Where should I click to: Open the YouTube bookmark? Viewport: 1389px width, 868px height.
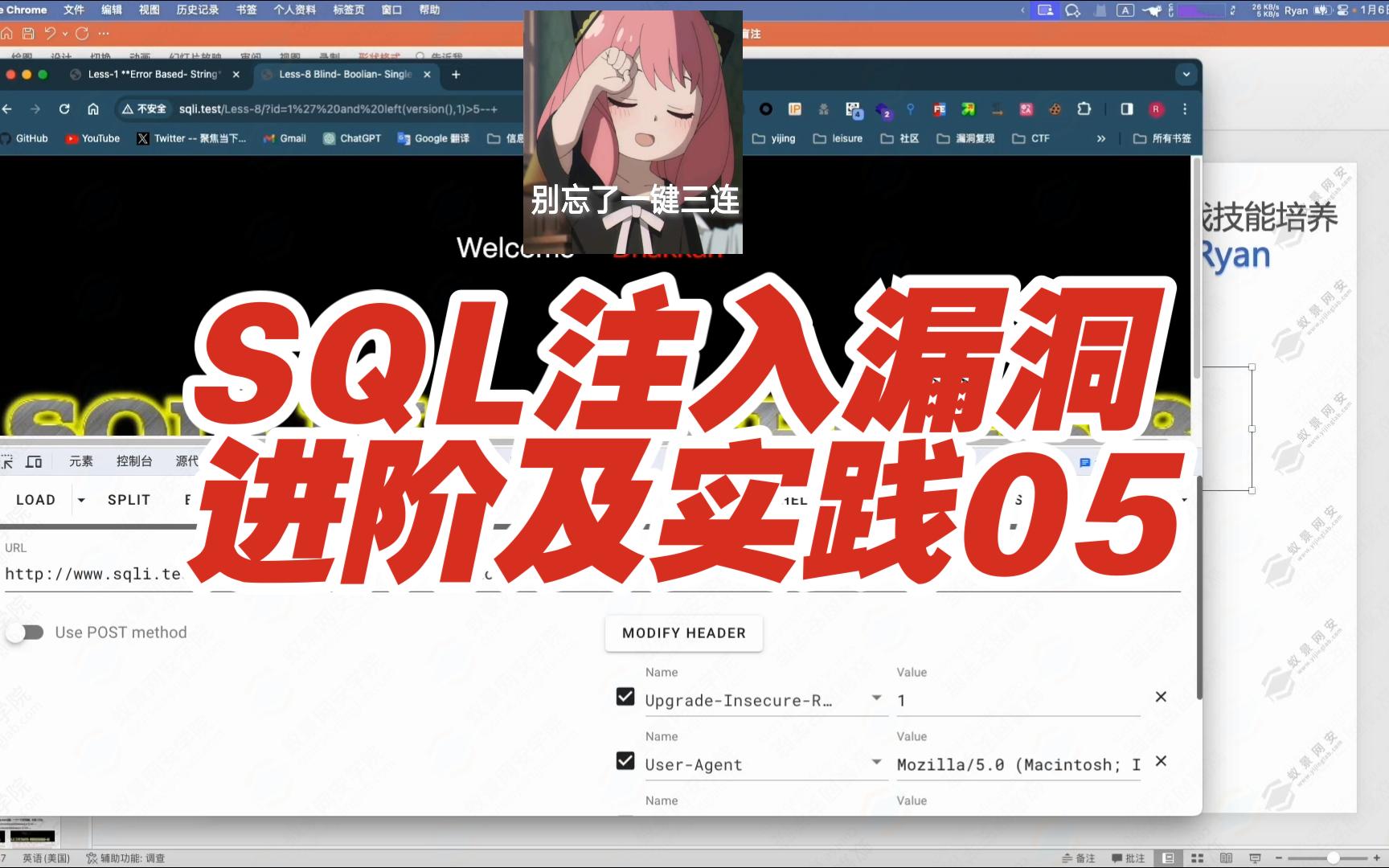pos(92,139)
